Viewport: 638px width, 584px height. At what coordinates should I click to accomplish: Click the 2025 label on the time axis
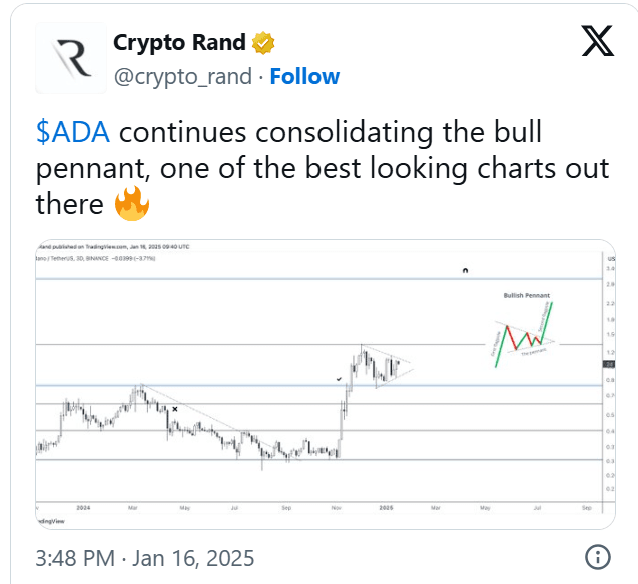tap(383, 507)
